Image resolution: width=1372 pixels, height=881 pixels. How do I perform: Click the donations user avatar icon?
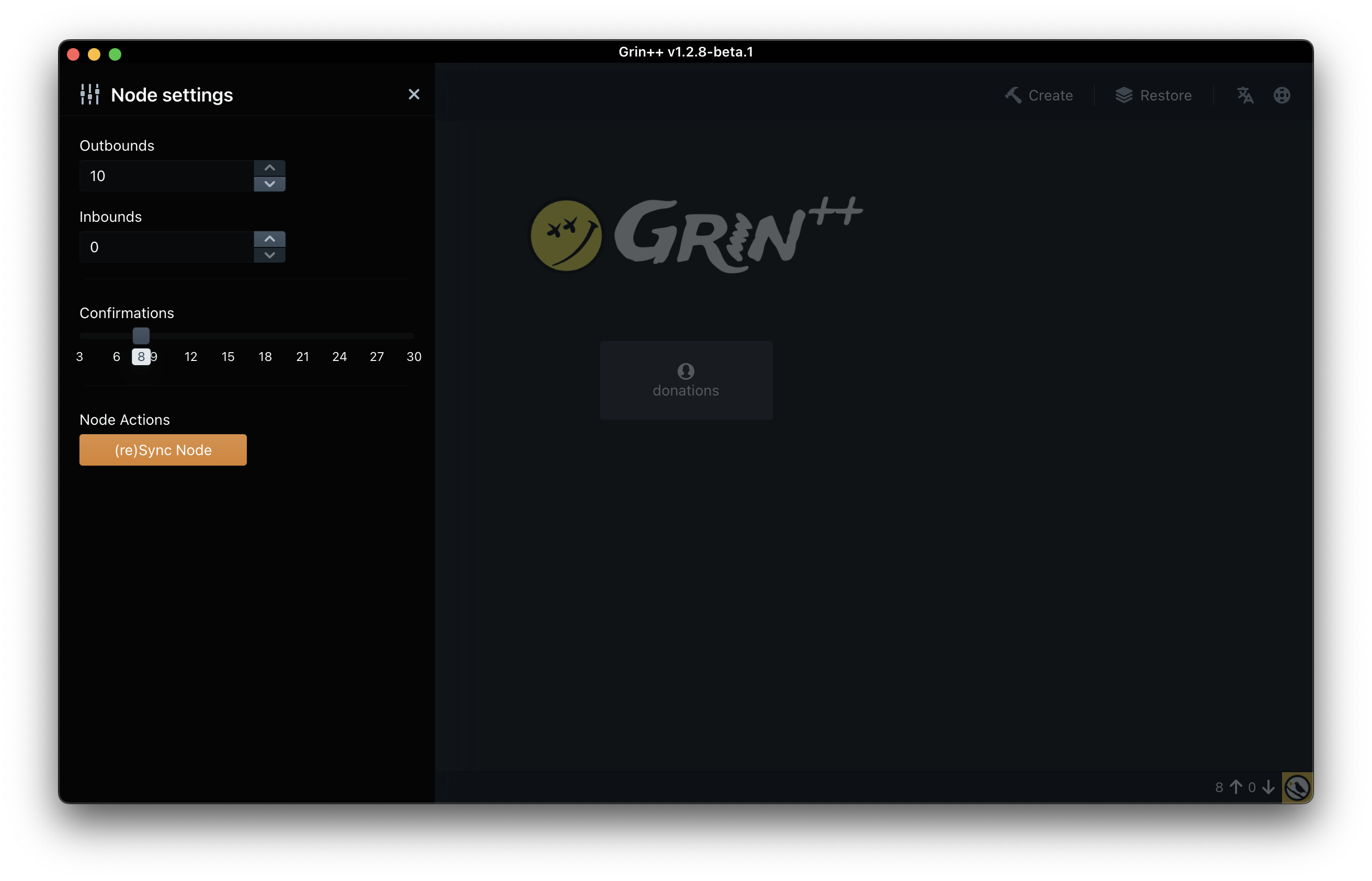click(686, 371)
